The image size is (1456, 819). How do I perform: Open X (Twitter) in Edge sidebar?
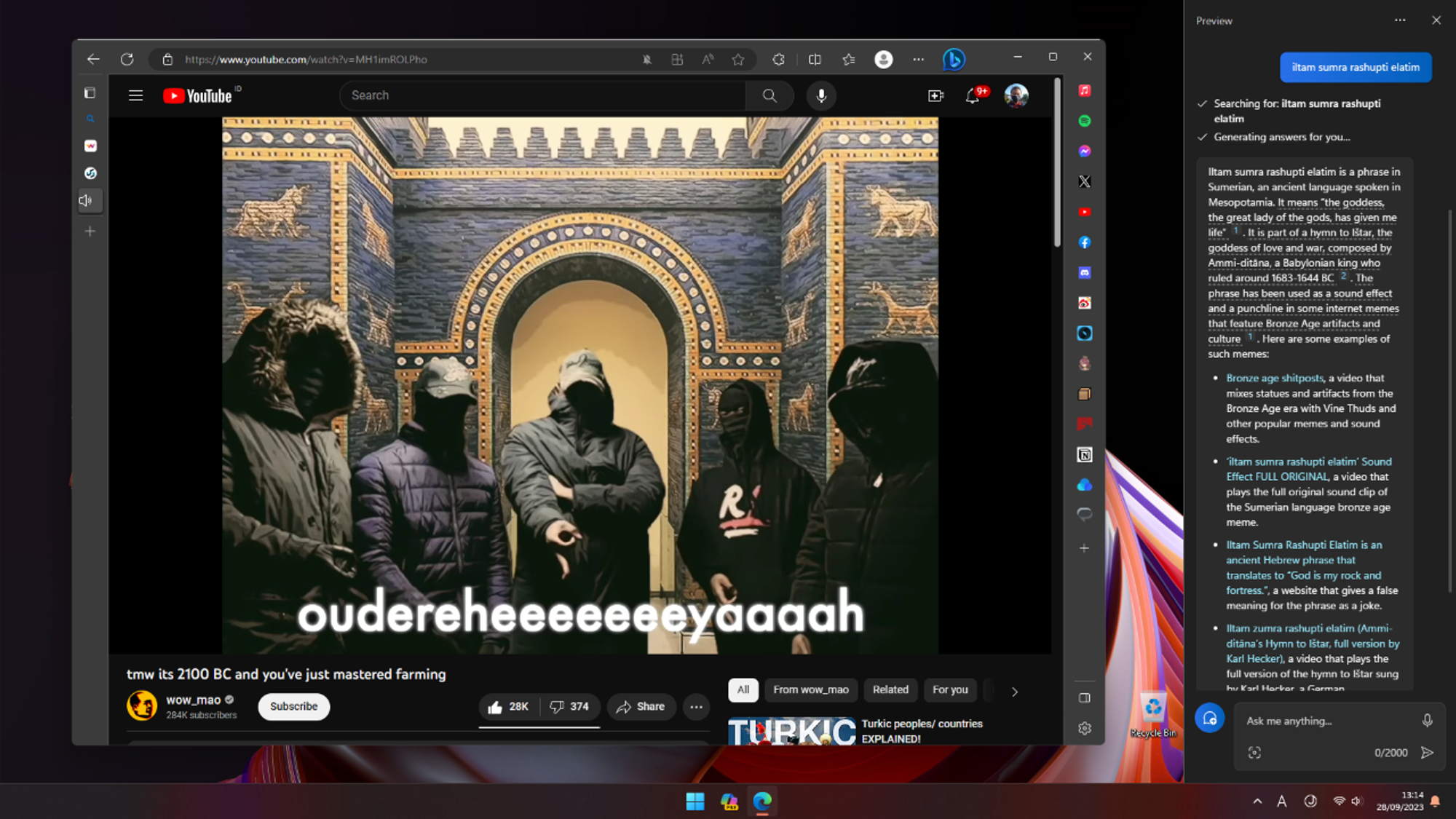point(1085,181)
